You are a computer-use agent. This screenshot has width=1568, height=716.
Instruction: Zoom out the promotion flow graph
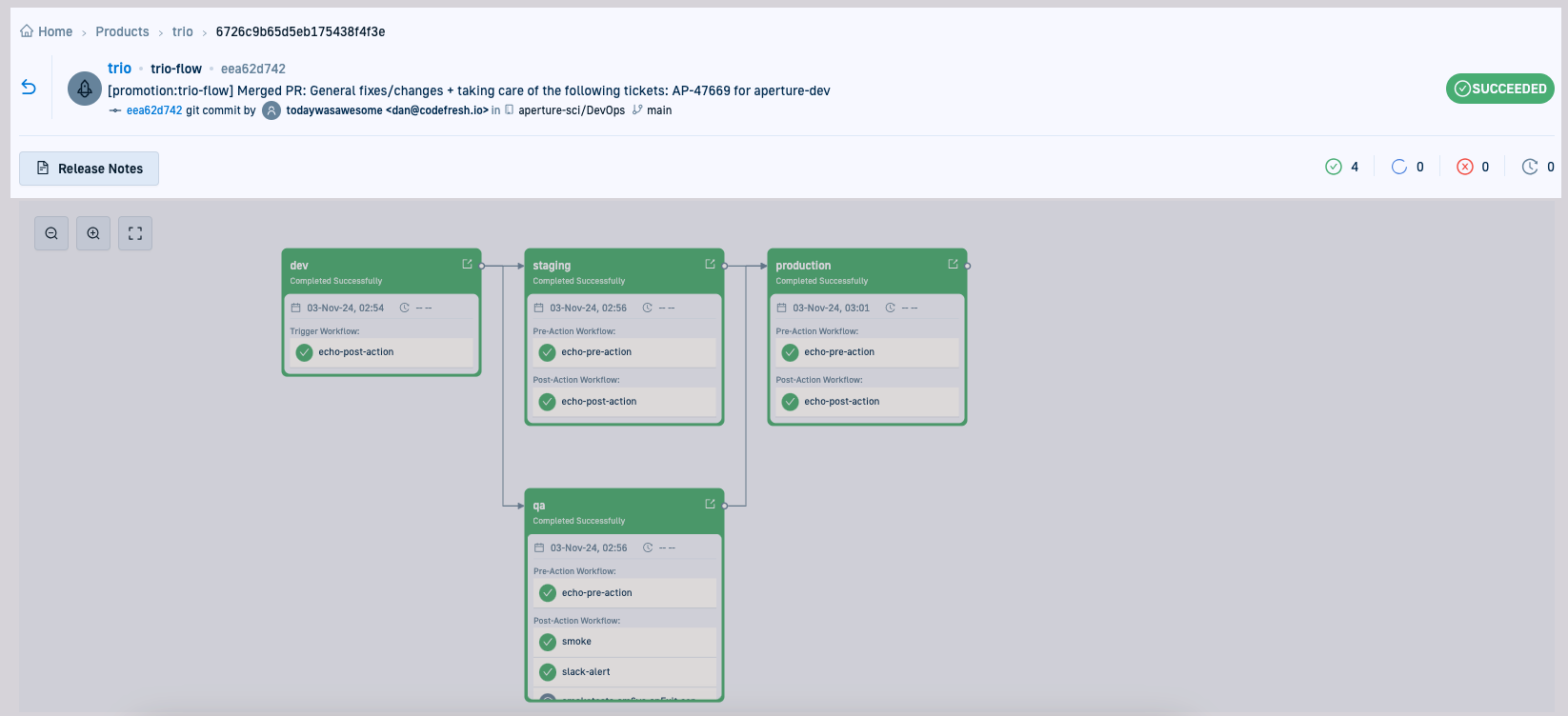(51, 233)
